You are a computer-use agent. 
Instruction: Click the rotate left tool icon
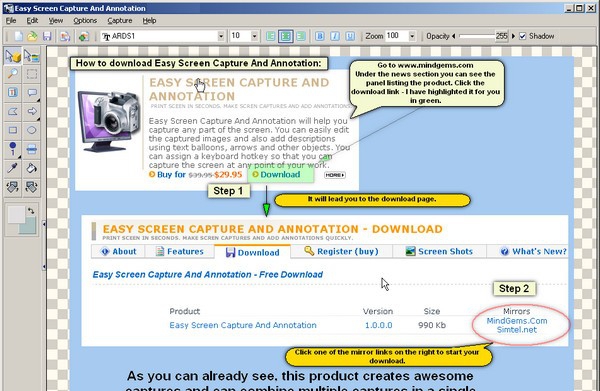pyautogui.click(x=13, y=187)
